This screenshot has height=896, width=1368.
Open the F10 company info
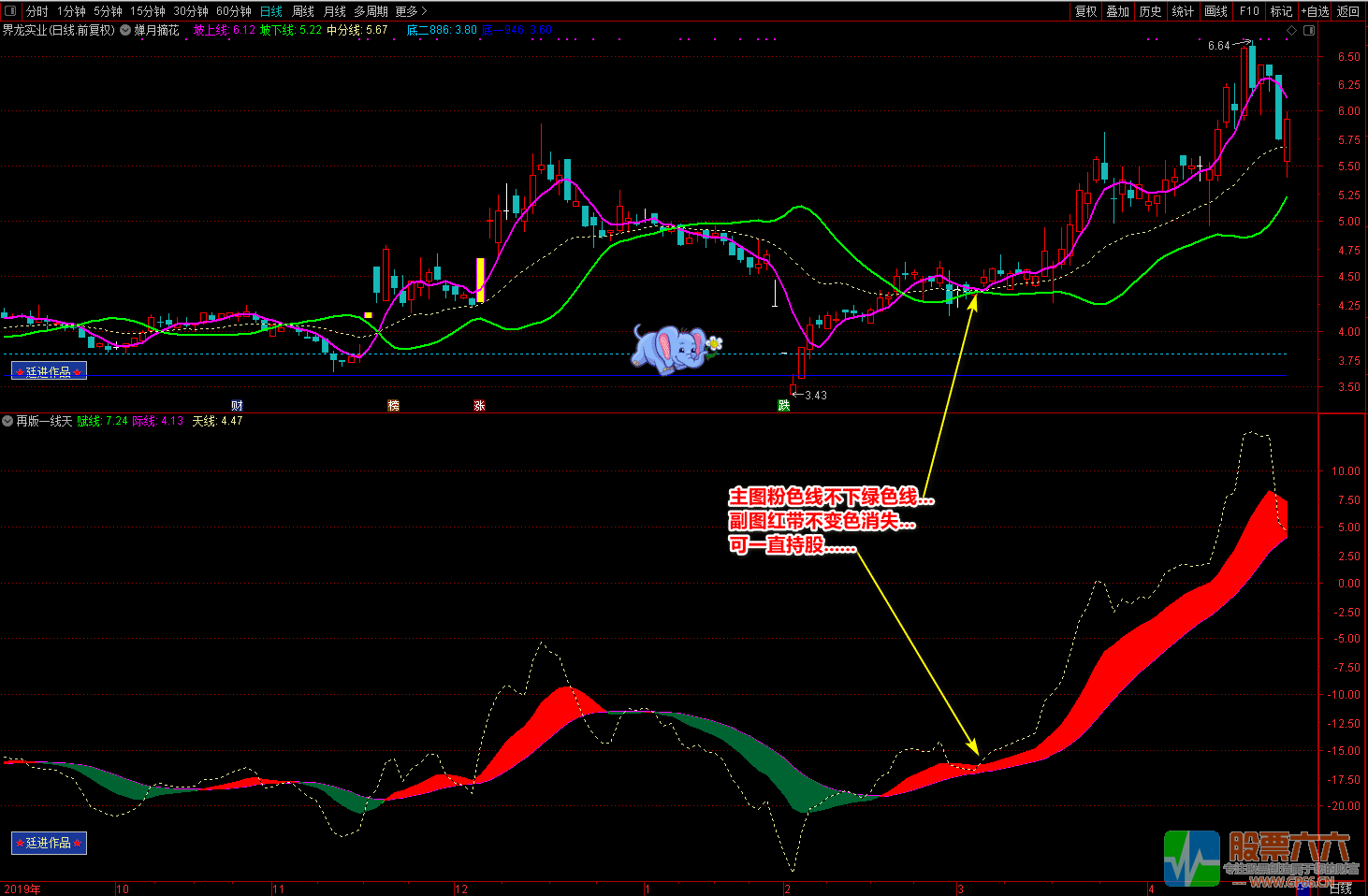point(1249,11)
